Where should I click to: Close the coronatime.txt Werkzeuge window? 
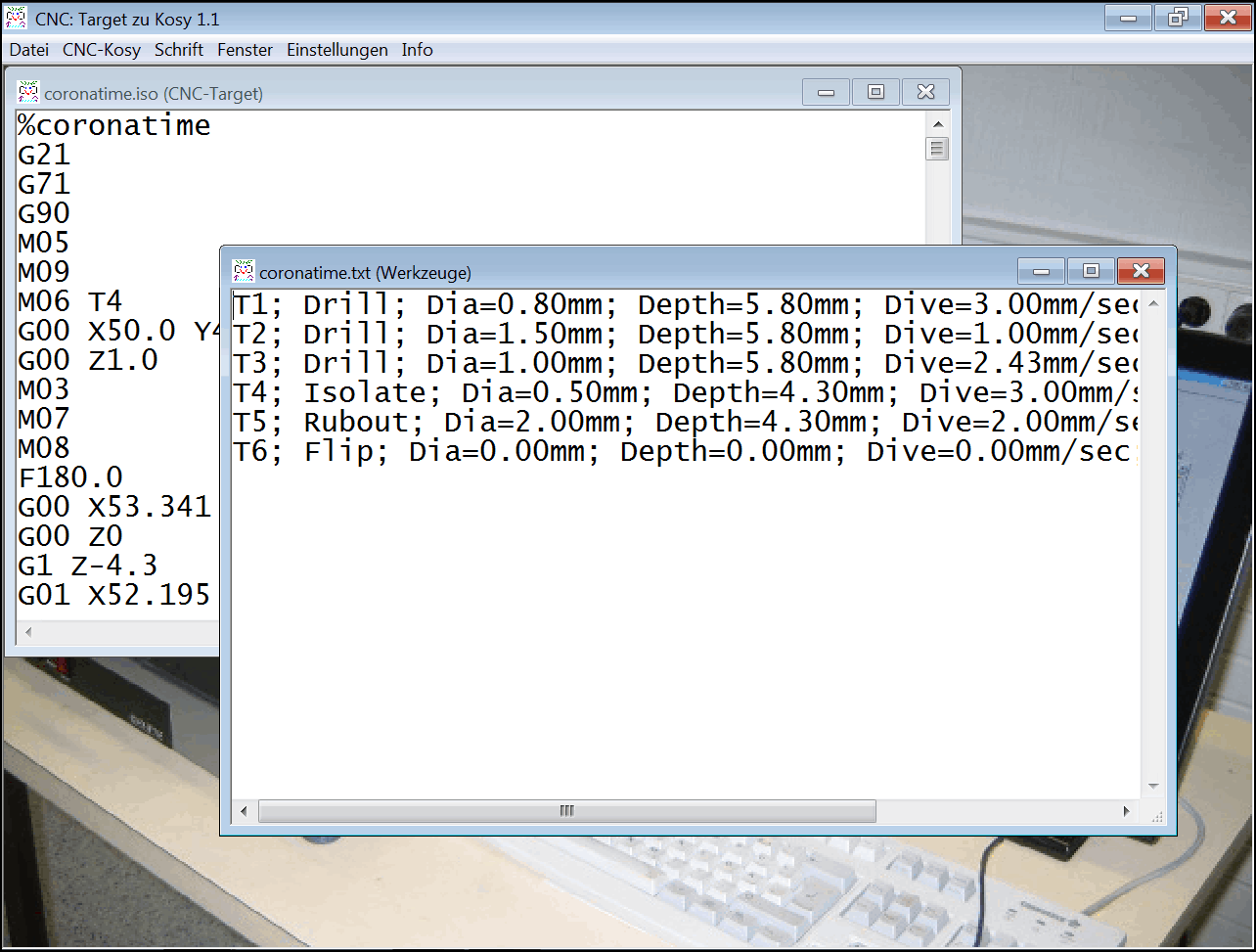pos(1140,271)
